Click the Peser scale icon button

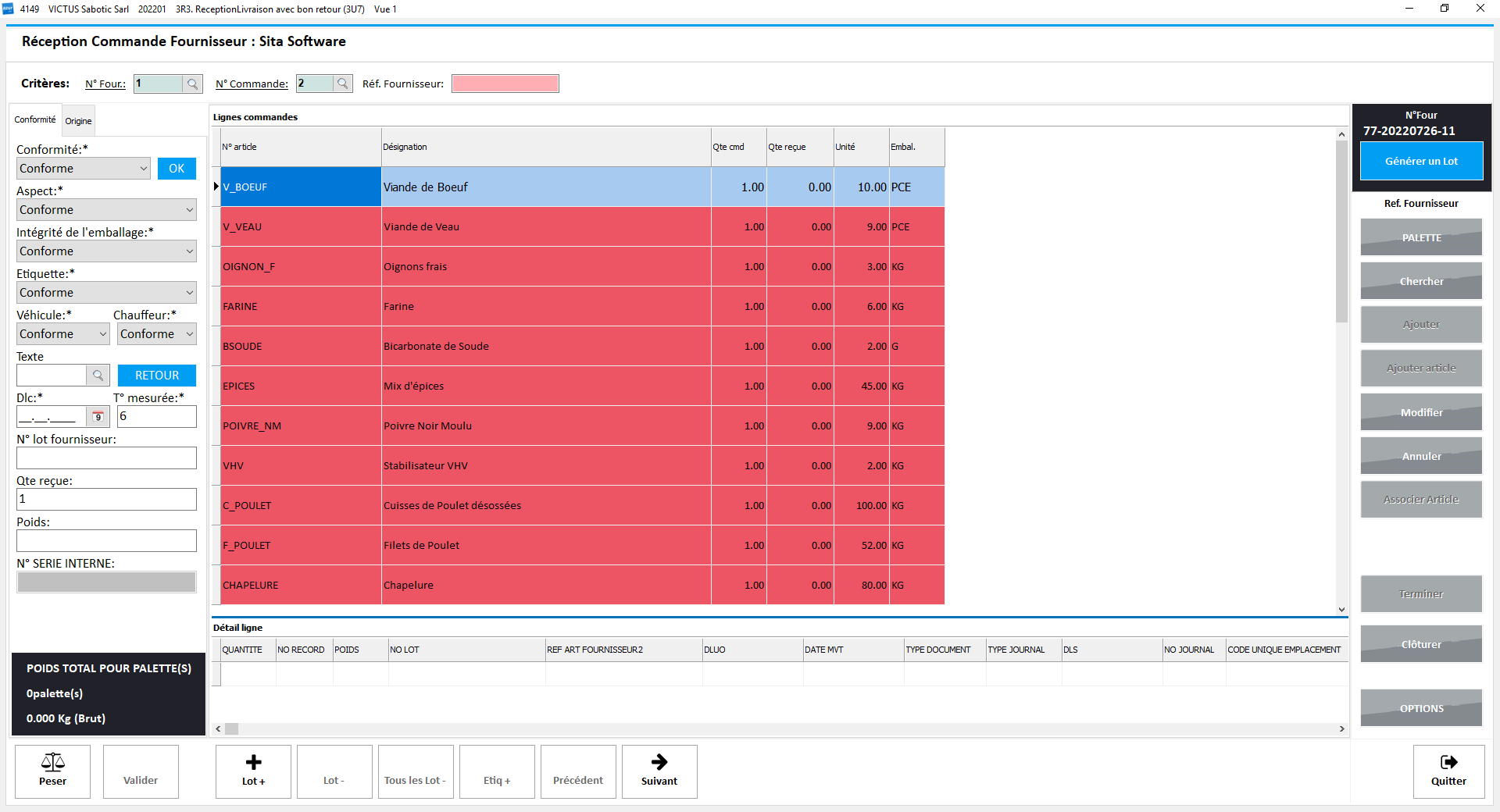pos(53,771)
